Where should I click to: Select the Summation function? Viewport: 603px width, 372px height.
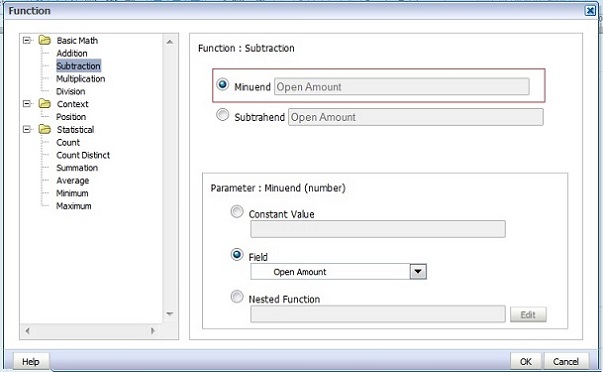[77, 168]
